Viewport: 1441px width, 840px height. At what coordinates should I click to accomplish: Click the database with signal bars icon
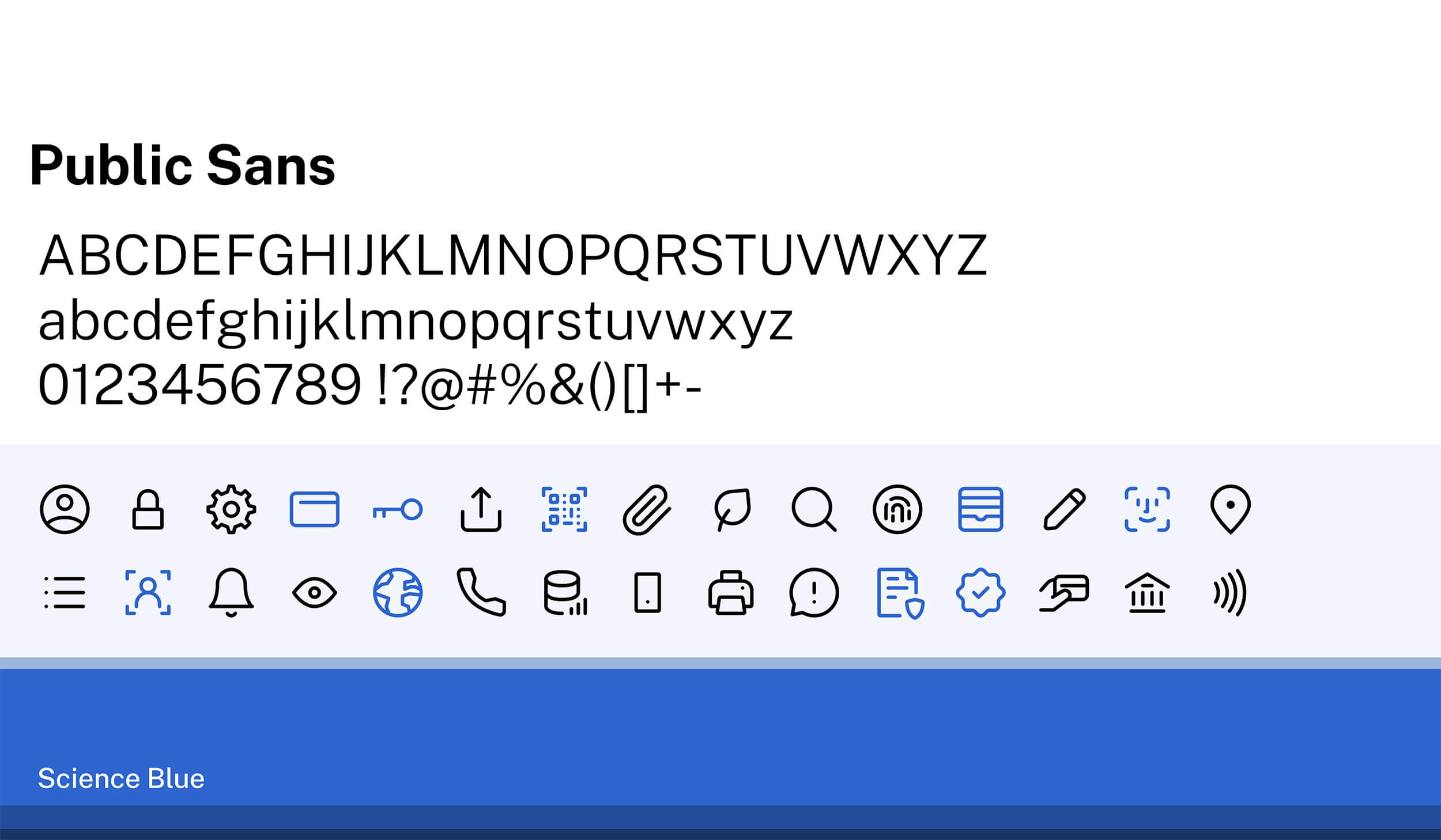click(x=565, y=593)
